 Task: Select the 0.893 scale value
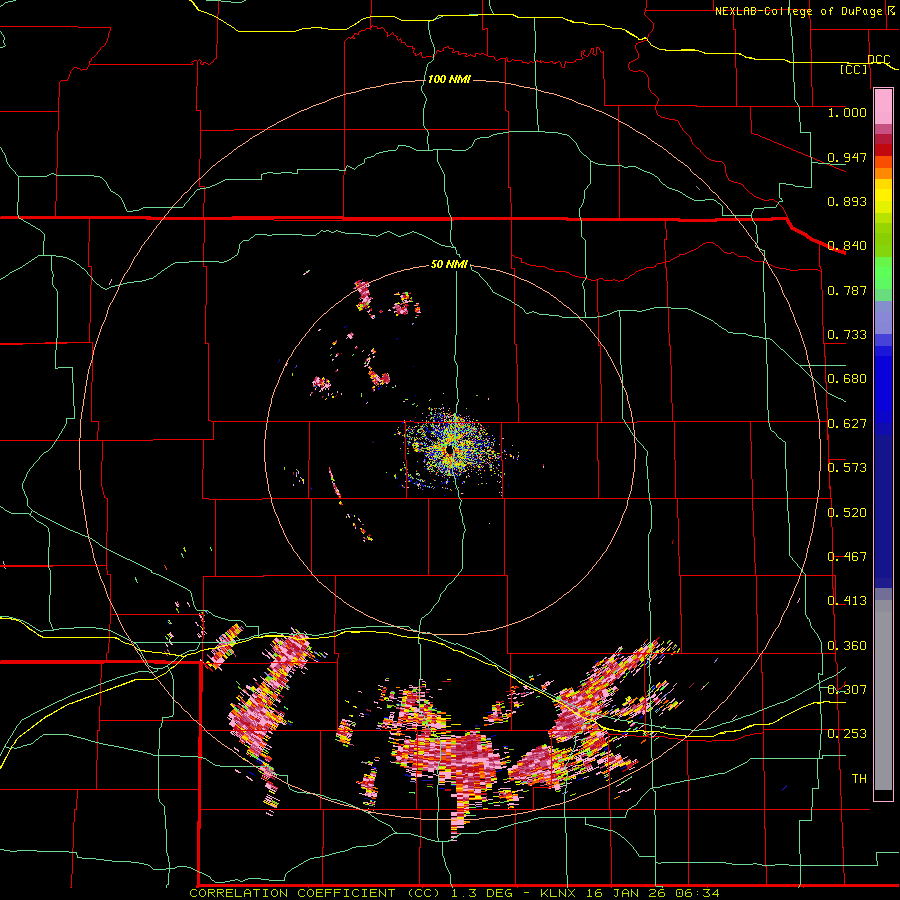point(847,201)
